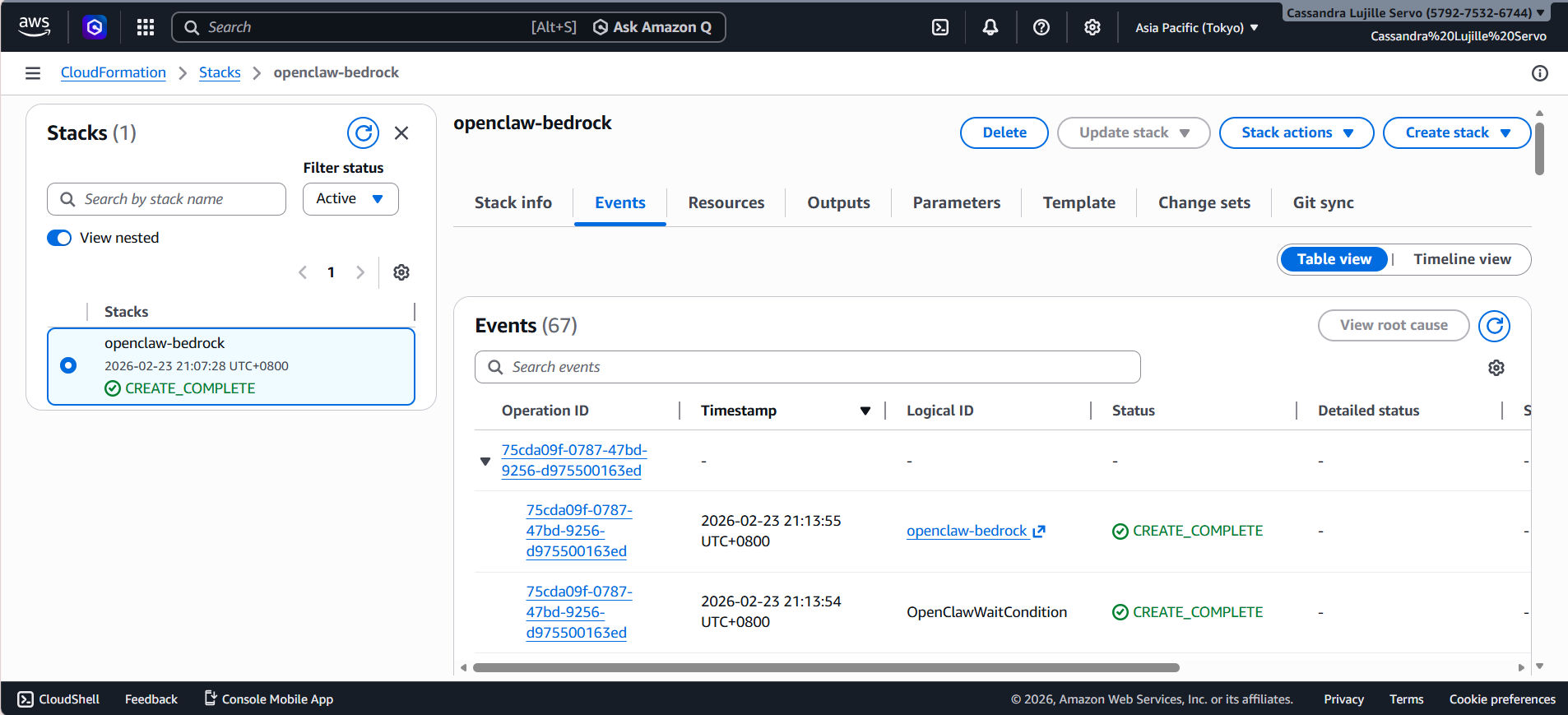Sort by the Timestamp column arrow

865,411
